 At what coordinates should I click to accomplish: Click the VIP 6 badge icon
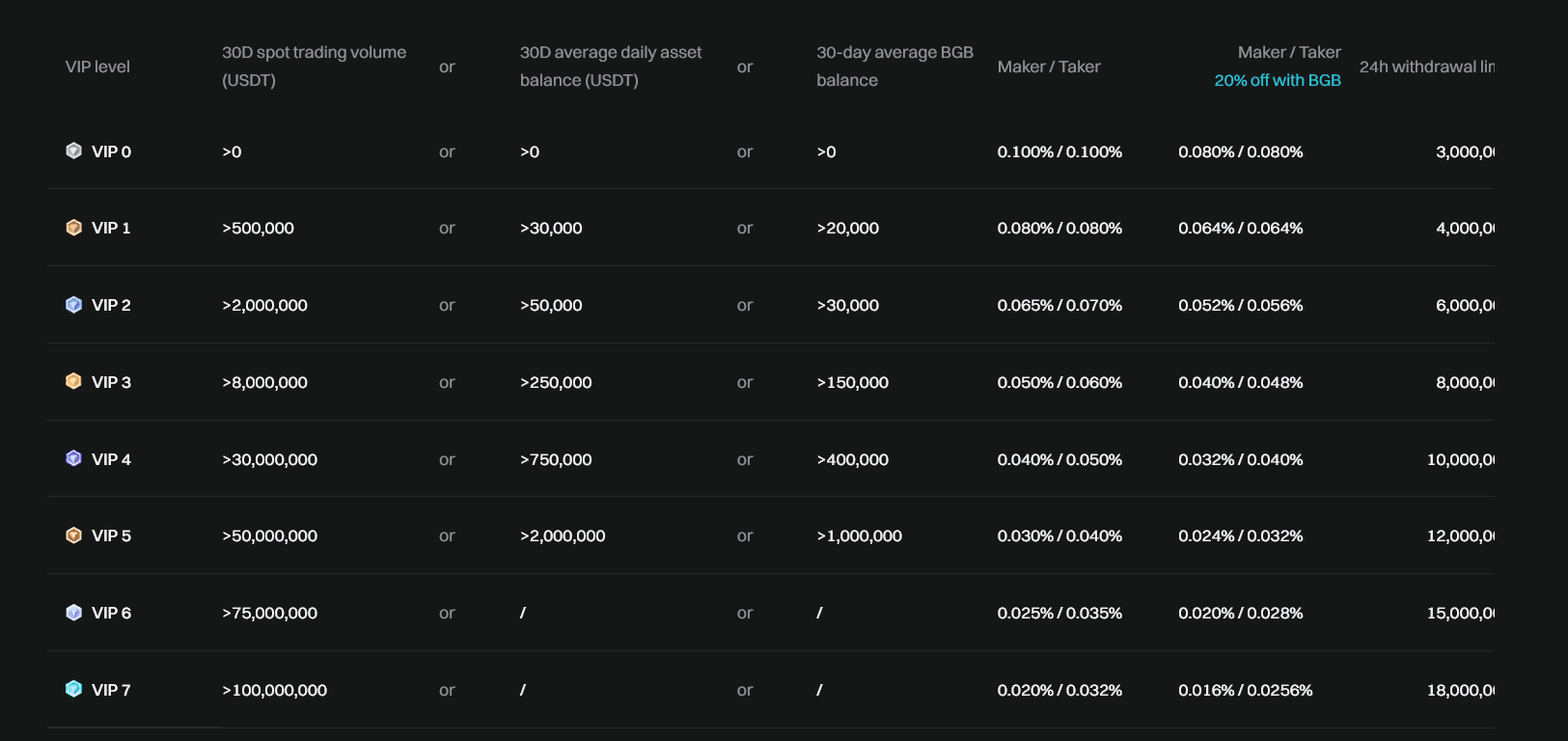(73, 613)
